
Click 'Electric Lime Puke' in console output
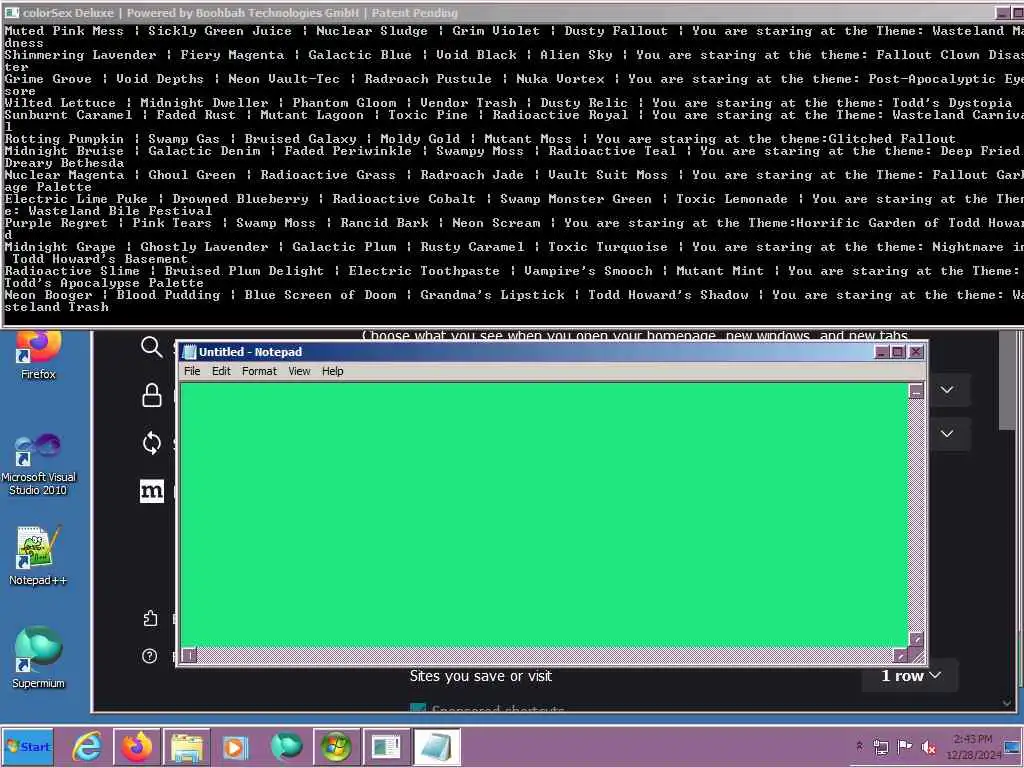76,199
